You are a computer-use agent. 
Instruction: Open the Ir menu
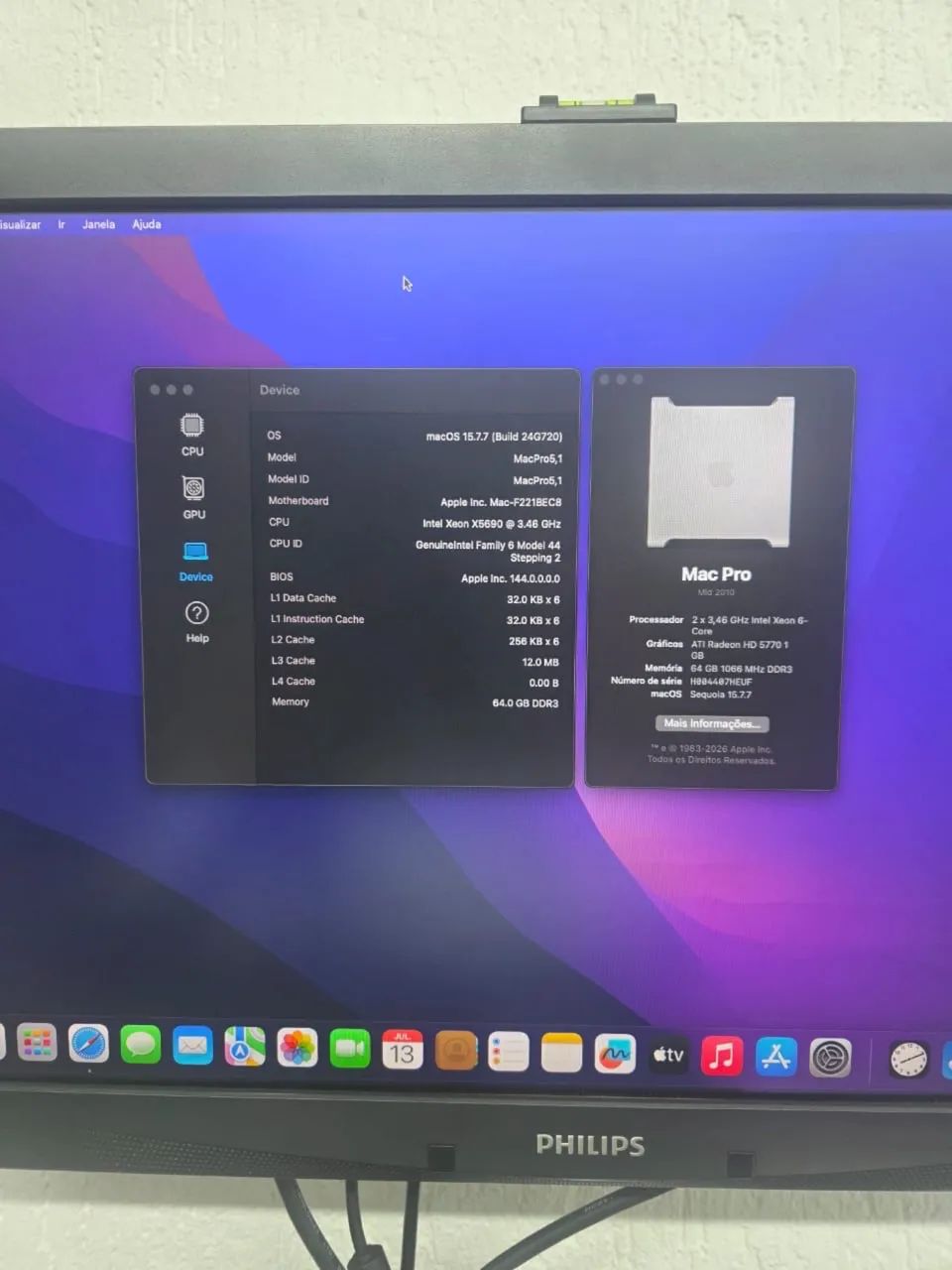tap(61, 224)
